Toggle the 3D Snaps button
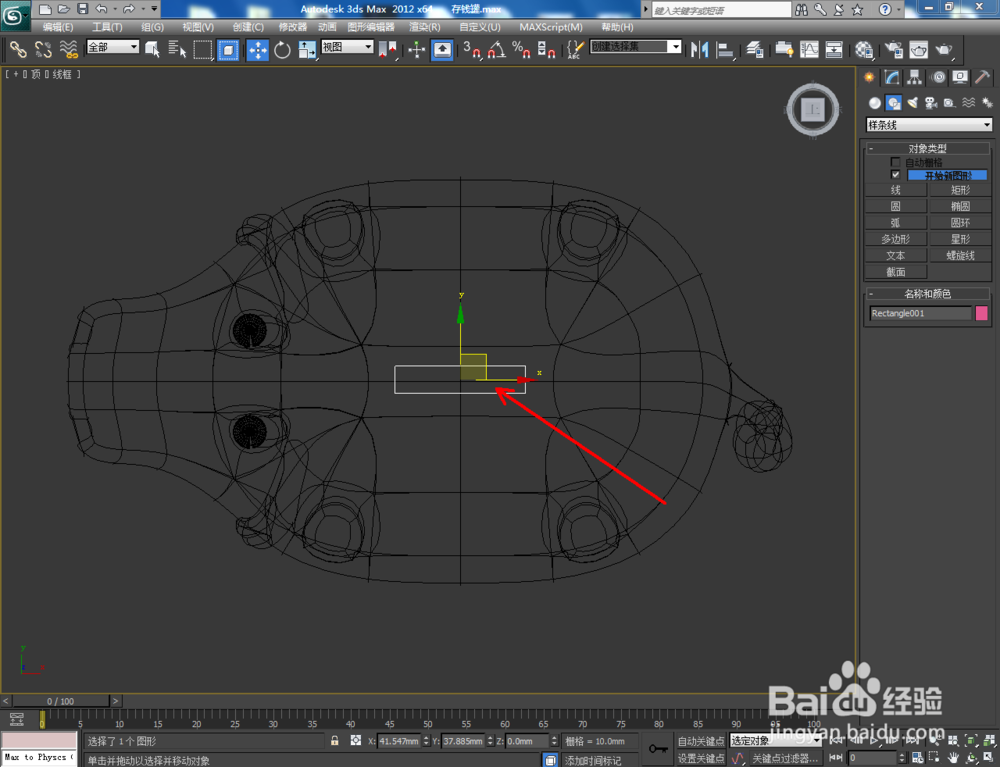This screenshot has width=1000, height=767. point(472,49)
